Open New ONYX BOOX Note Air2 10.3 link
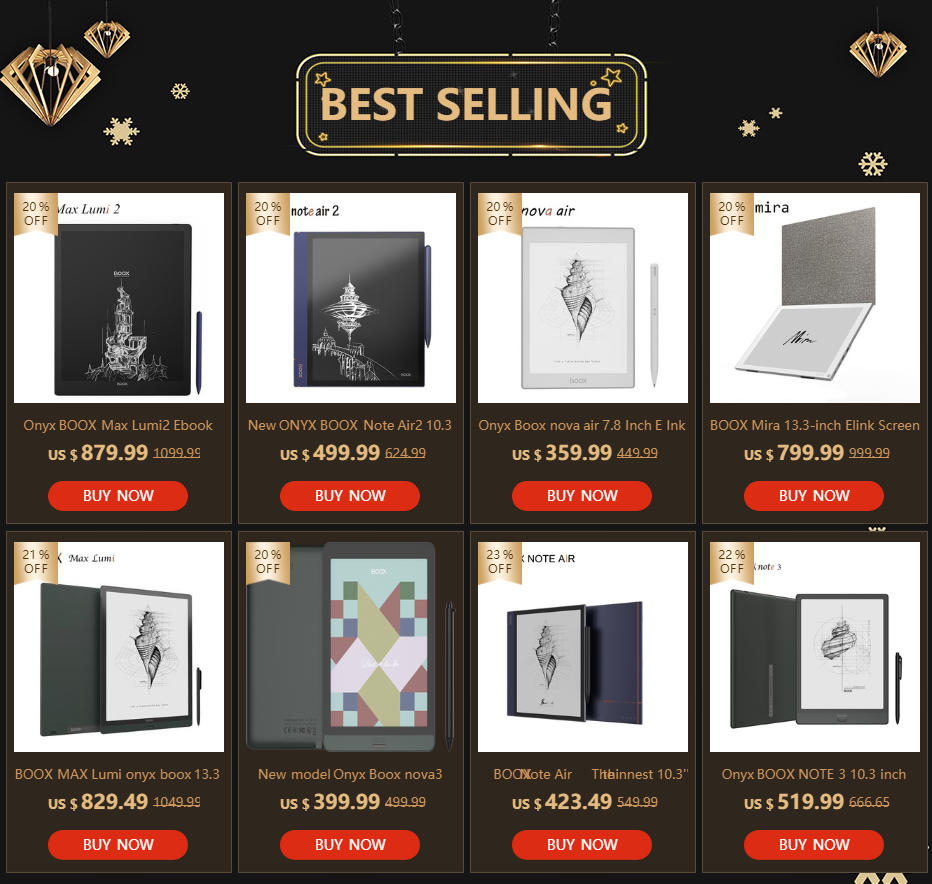 point(350,425)
